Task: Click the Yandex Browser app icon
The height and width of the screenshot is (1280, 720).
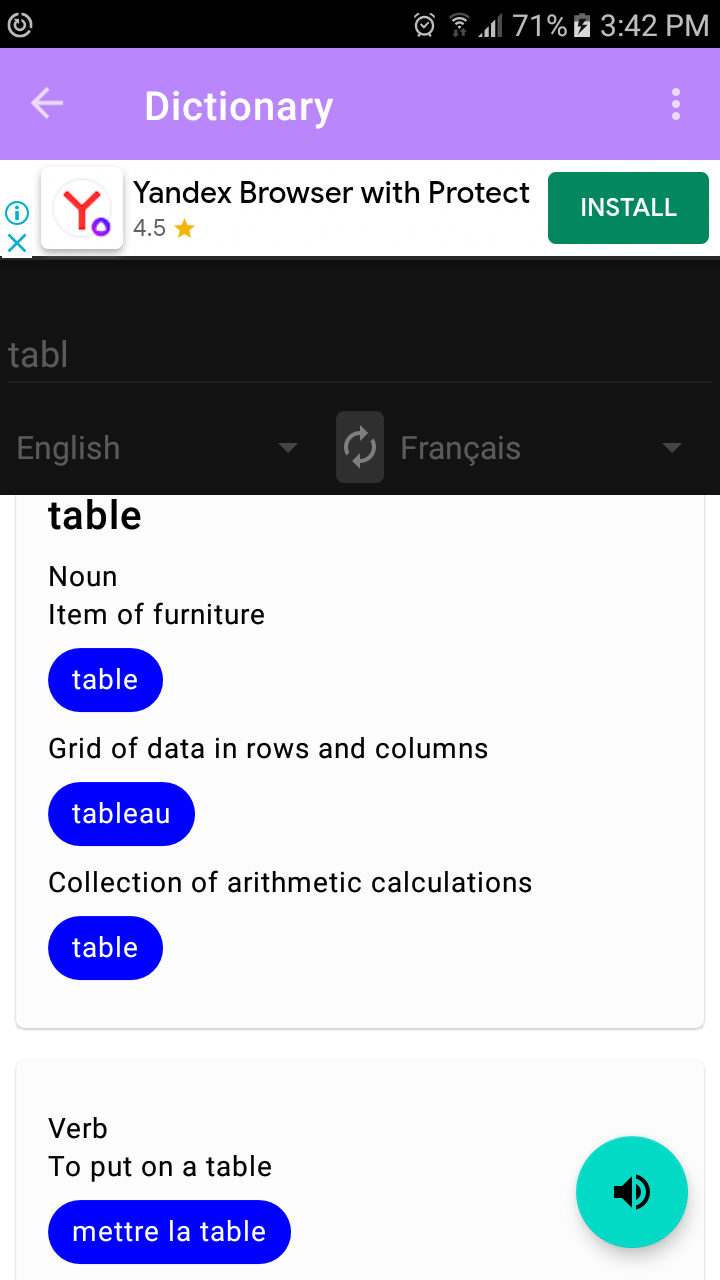Action: (x=82, y=208)
